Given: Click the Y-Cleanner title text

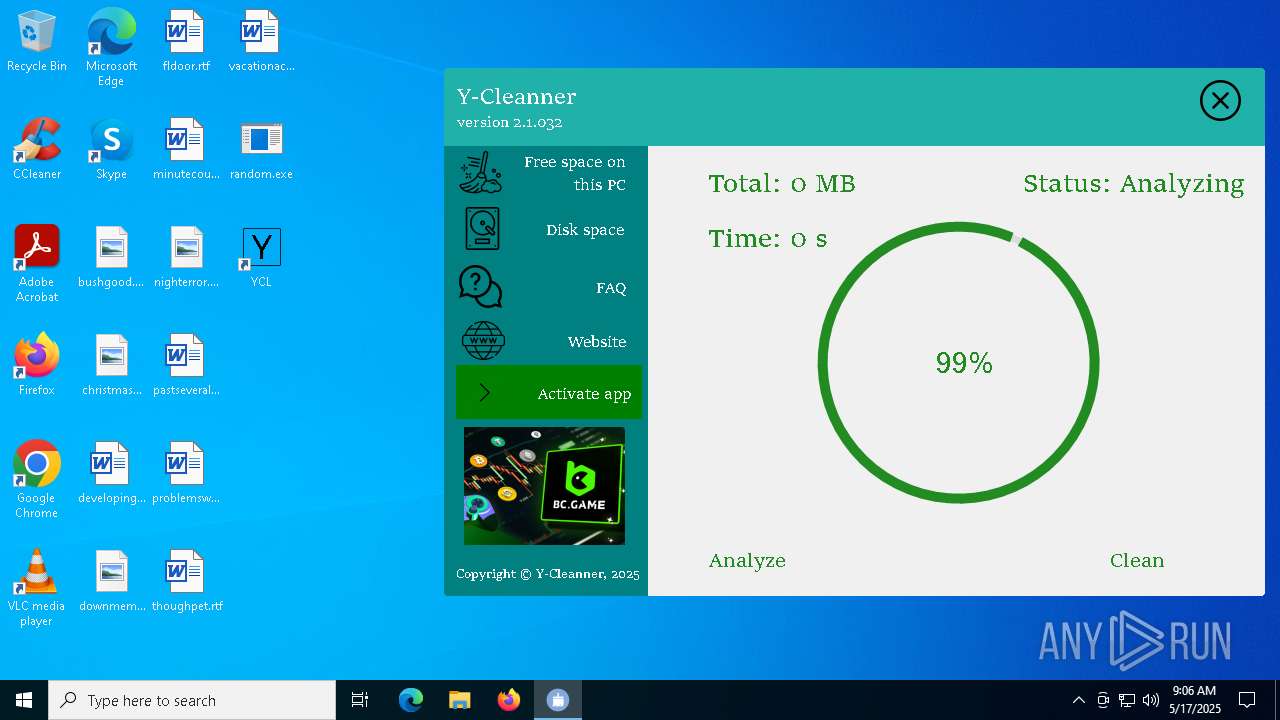Looking at the screenshot, I should [517, 97].
